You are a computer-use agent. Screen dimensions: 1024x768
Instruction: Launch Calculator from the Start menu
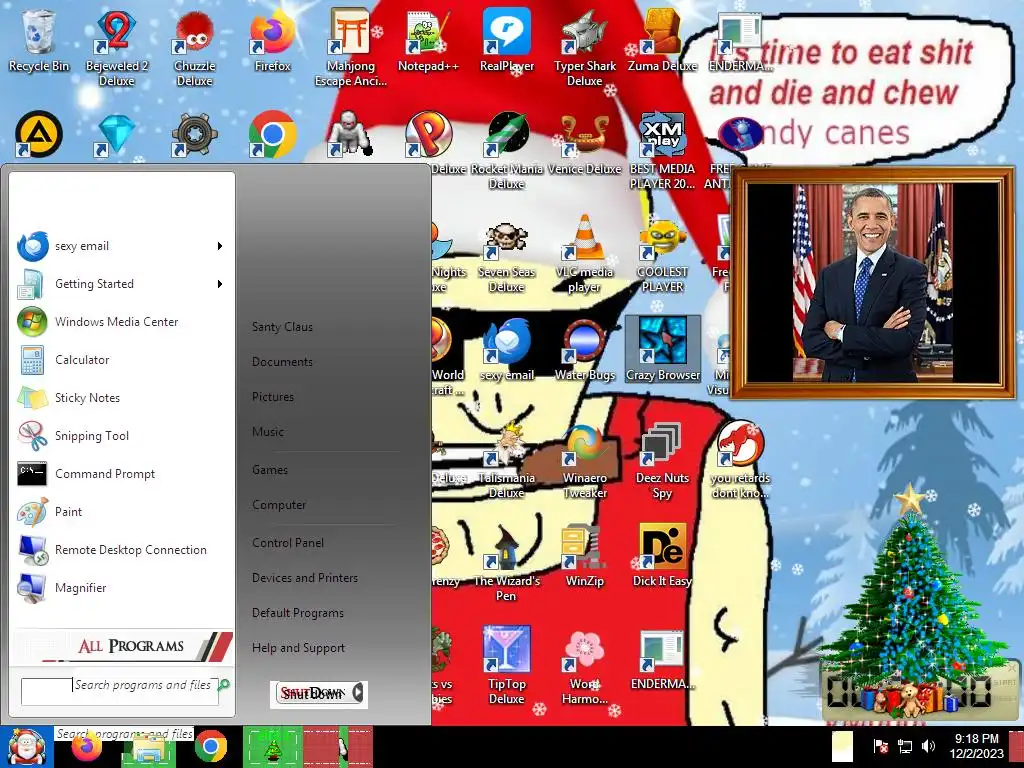(x=121, y=360)
